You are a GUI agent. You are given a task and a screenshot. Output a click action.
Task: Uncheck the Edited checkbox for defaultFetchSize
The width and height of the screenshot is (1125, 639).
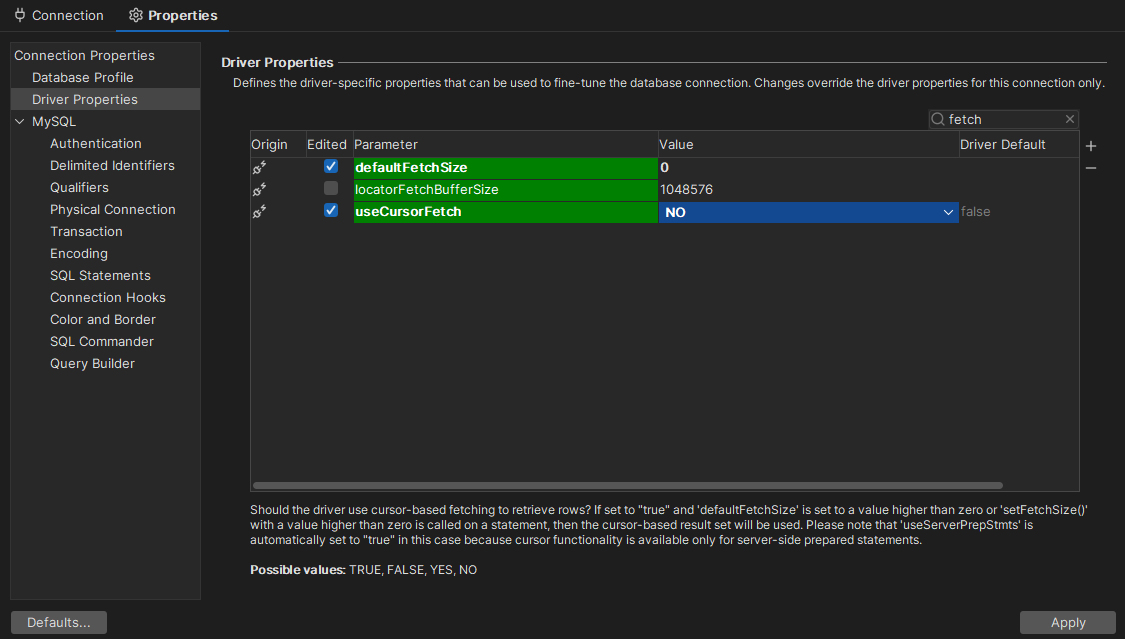point(330,166)
